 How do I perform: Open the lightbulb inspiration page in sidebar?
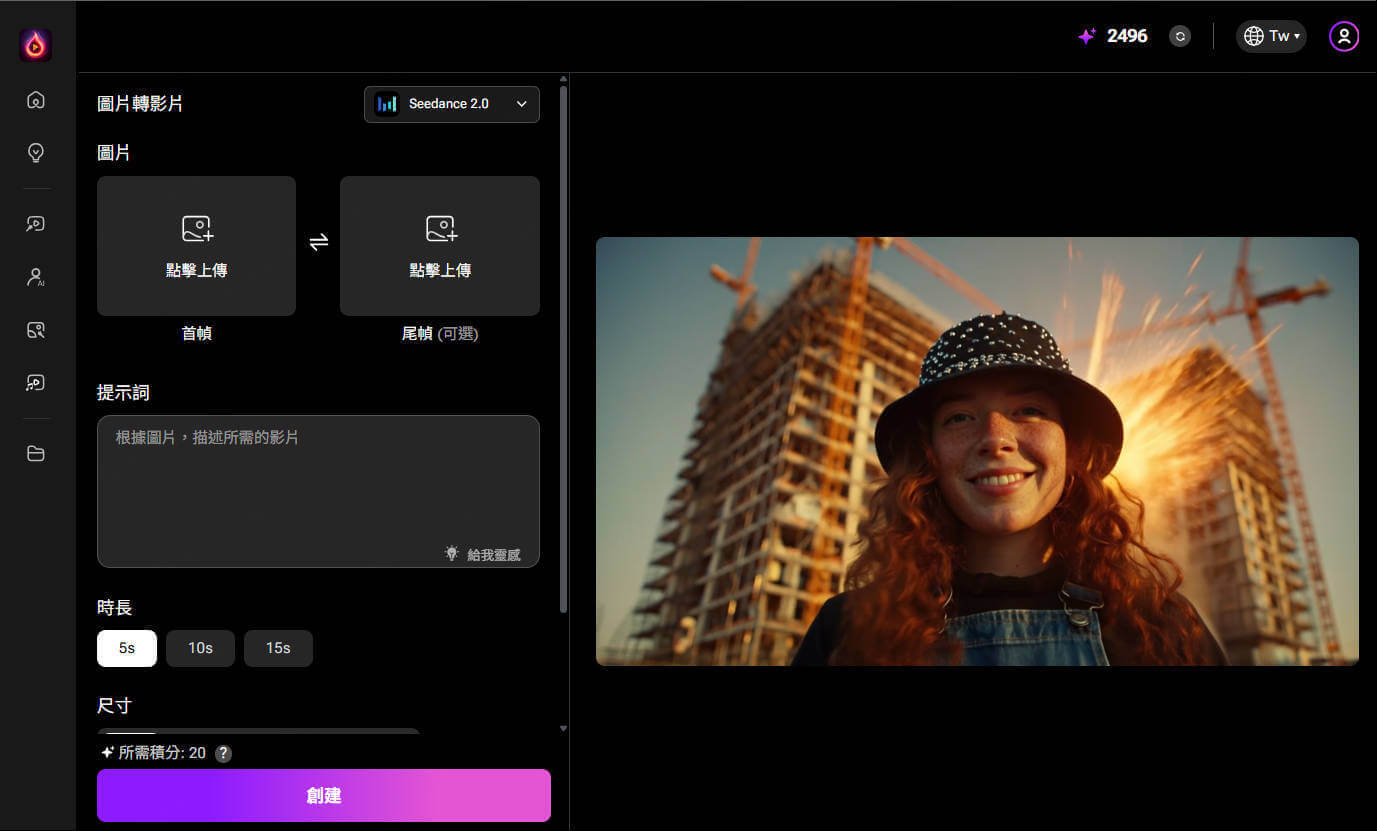(x=36, y=153)
